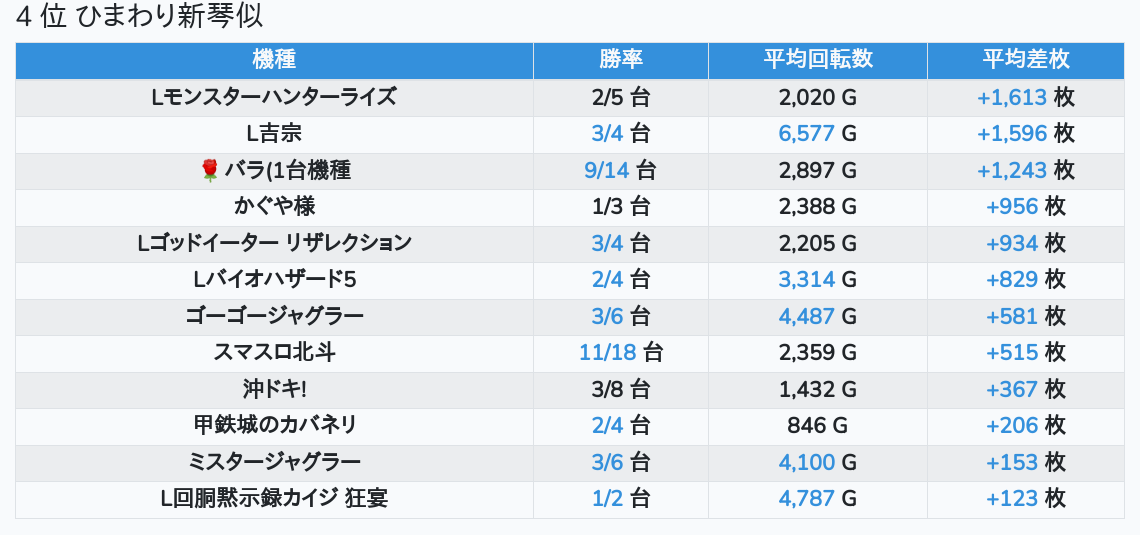Select the 平均差枚 column header
This screenshot has width=1140, height=535.
pos(1025,59)
